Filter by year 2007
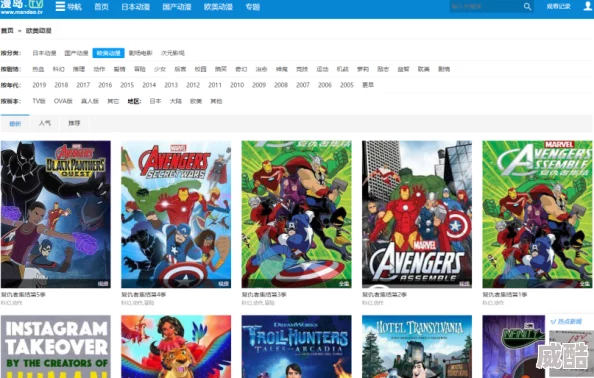 303,85
